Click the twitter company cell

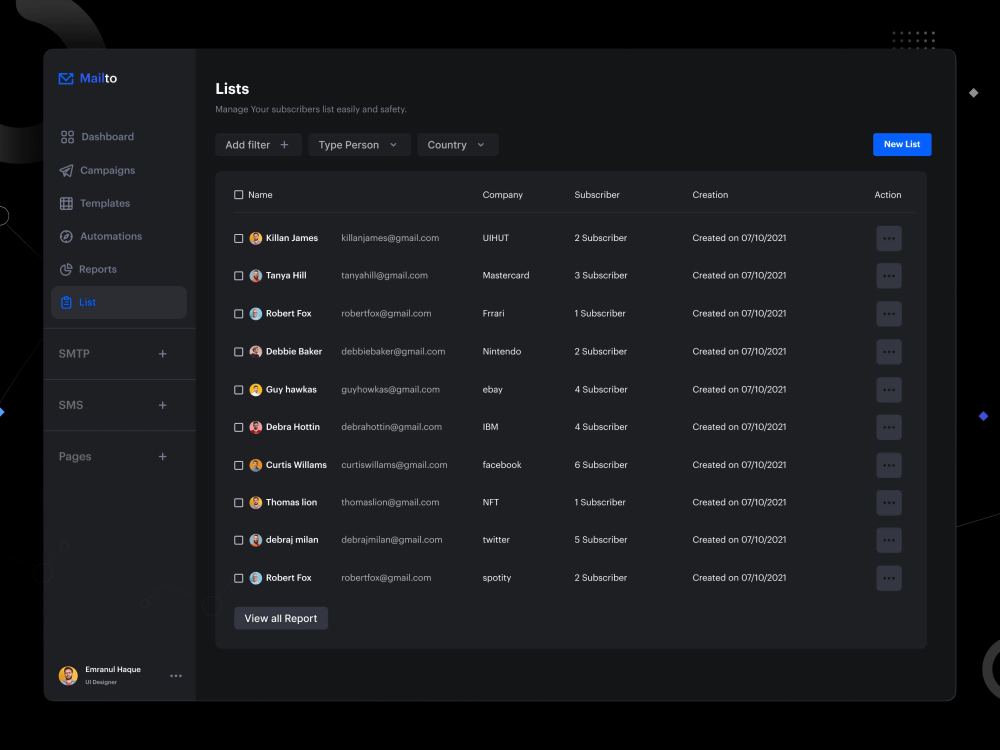(496, 540)
